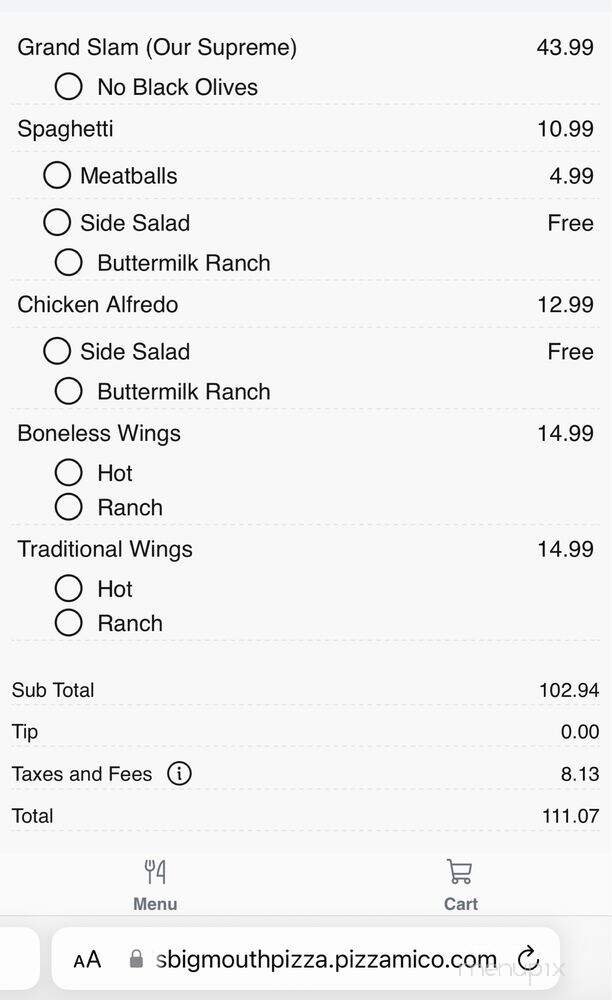The width and height of the screenshot is (612, 1000).
Task: Pick Hot flavor for Traditional Wings
Action: click(x=68, y=588)
